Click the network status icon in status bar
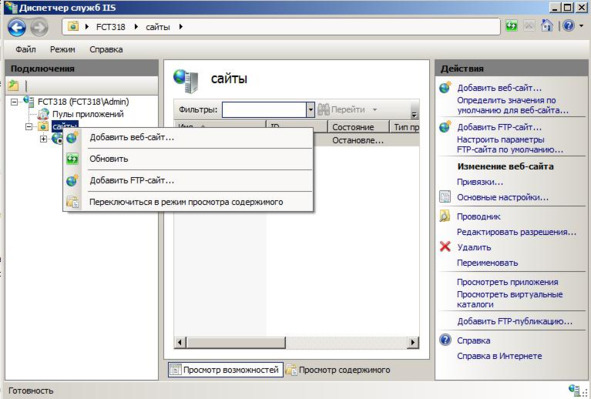Viewport: 591px width, 399px height. (574, 390)
